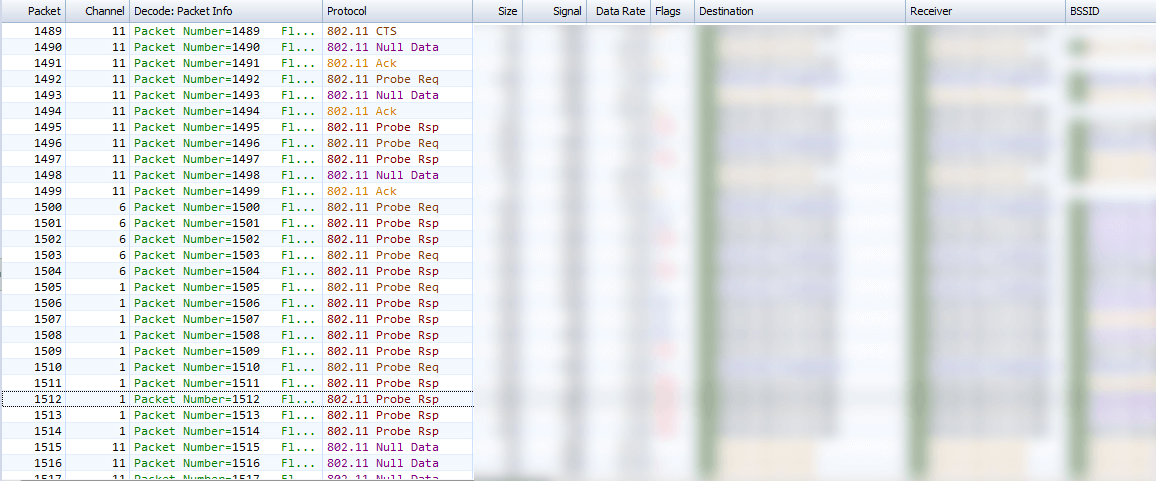Sort by the BSSID column header
Screen dimensions: 1156x481
point(1110,11)
